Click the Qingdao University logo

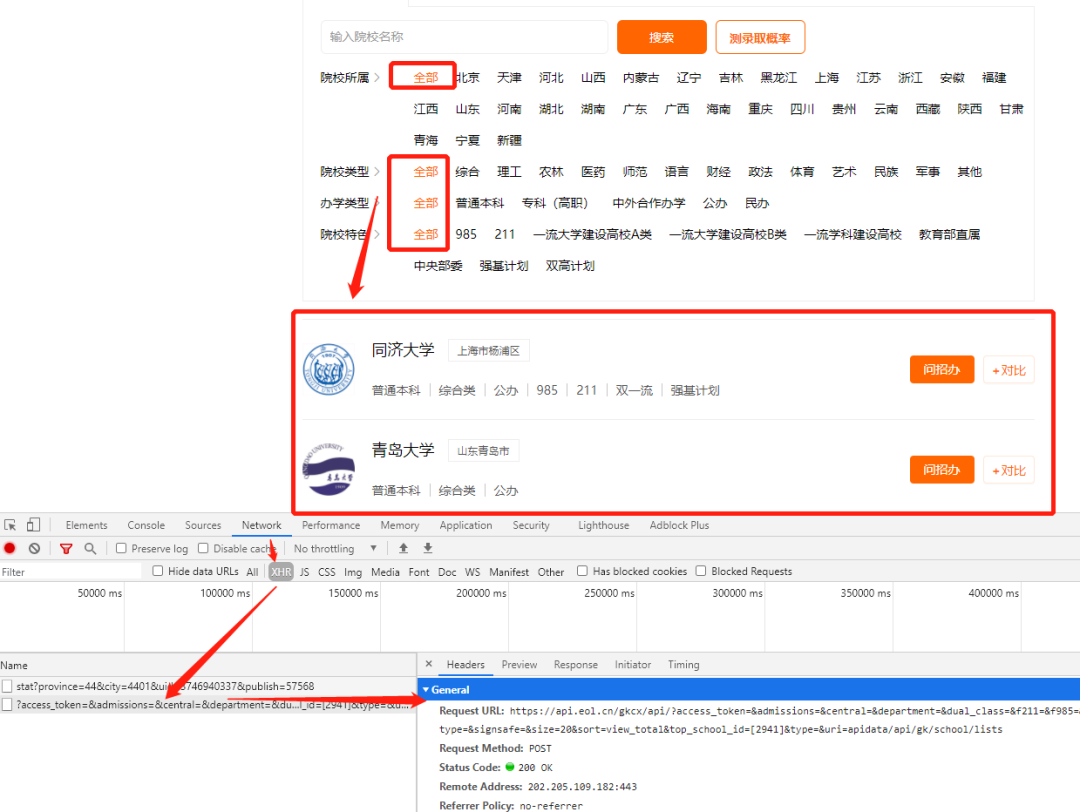point(329,470)
